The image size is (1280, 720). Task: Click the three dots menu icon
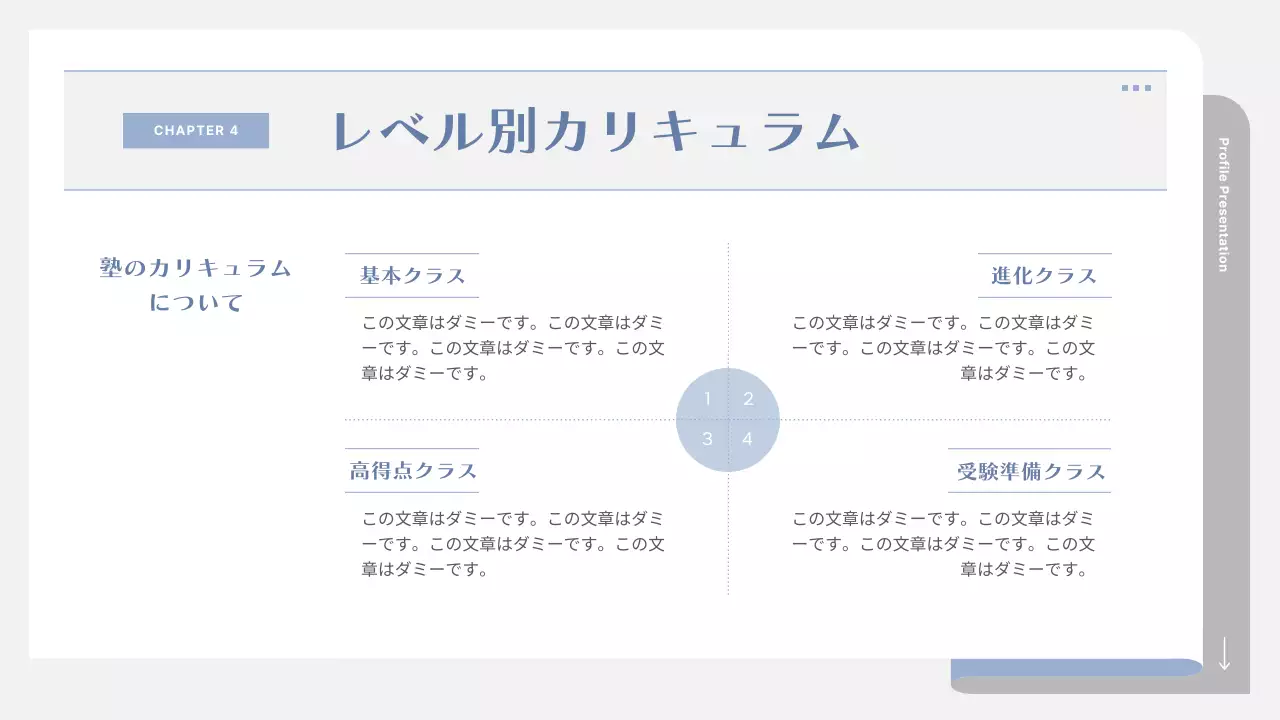(1136, 88)
